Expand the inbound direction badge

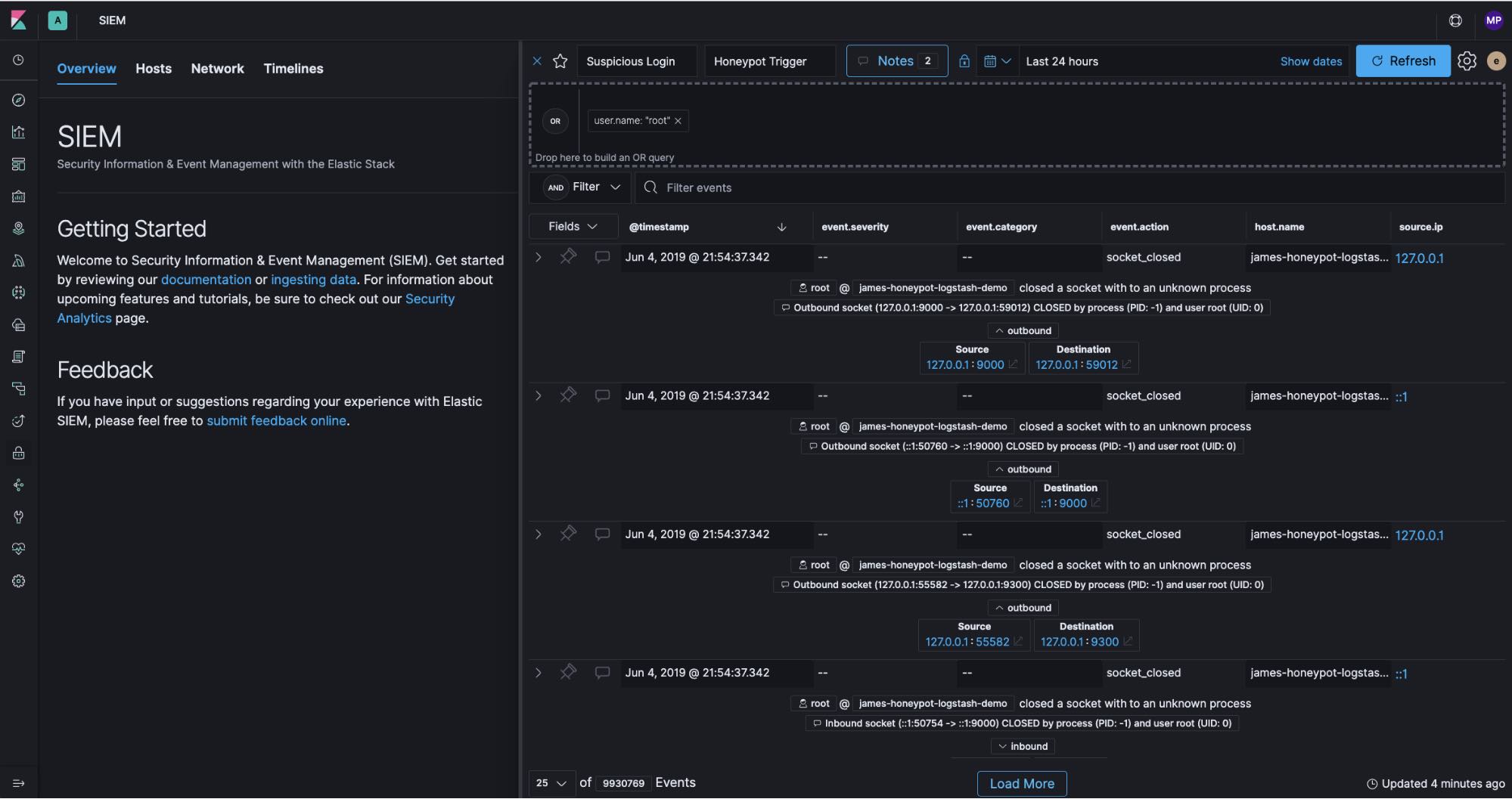[1023, 746]
